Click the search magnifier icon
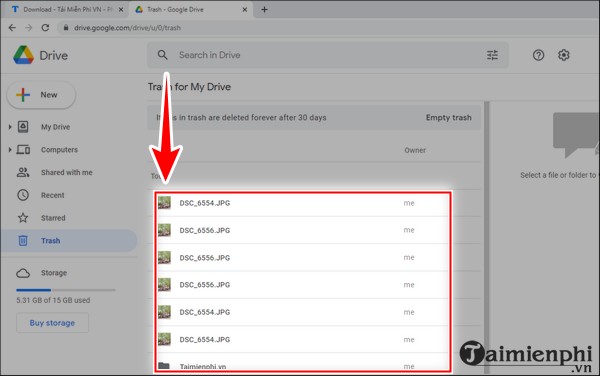Viewport: 600px width, 376px height. click(163, 55)
